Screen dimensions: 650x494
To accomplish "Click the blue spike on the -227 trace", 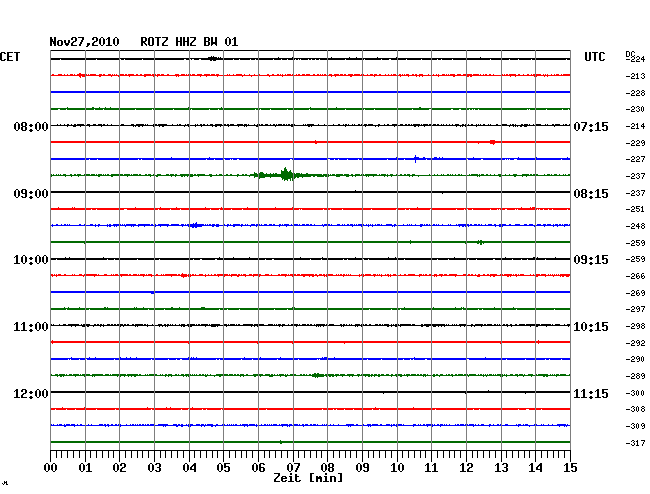I will 416,159.
